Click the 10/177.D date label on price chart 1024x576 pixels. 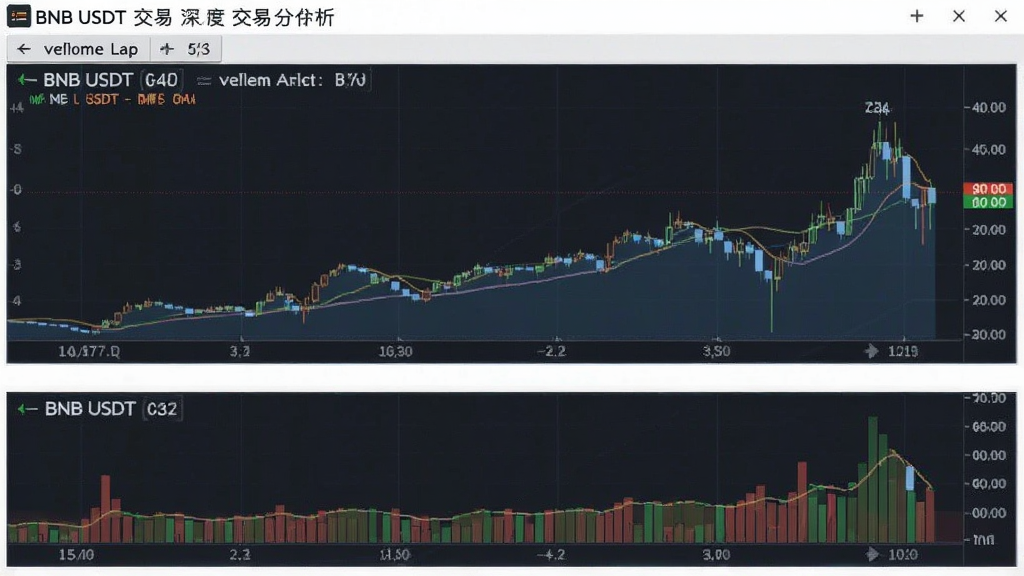(89, 351)
